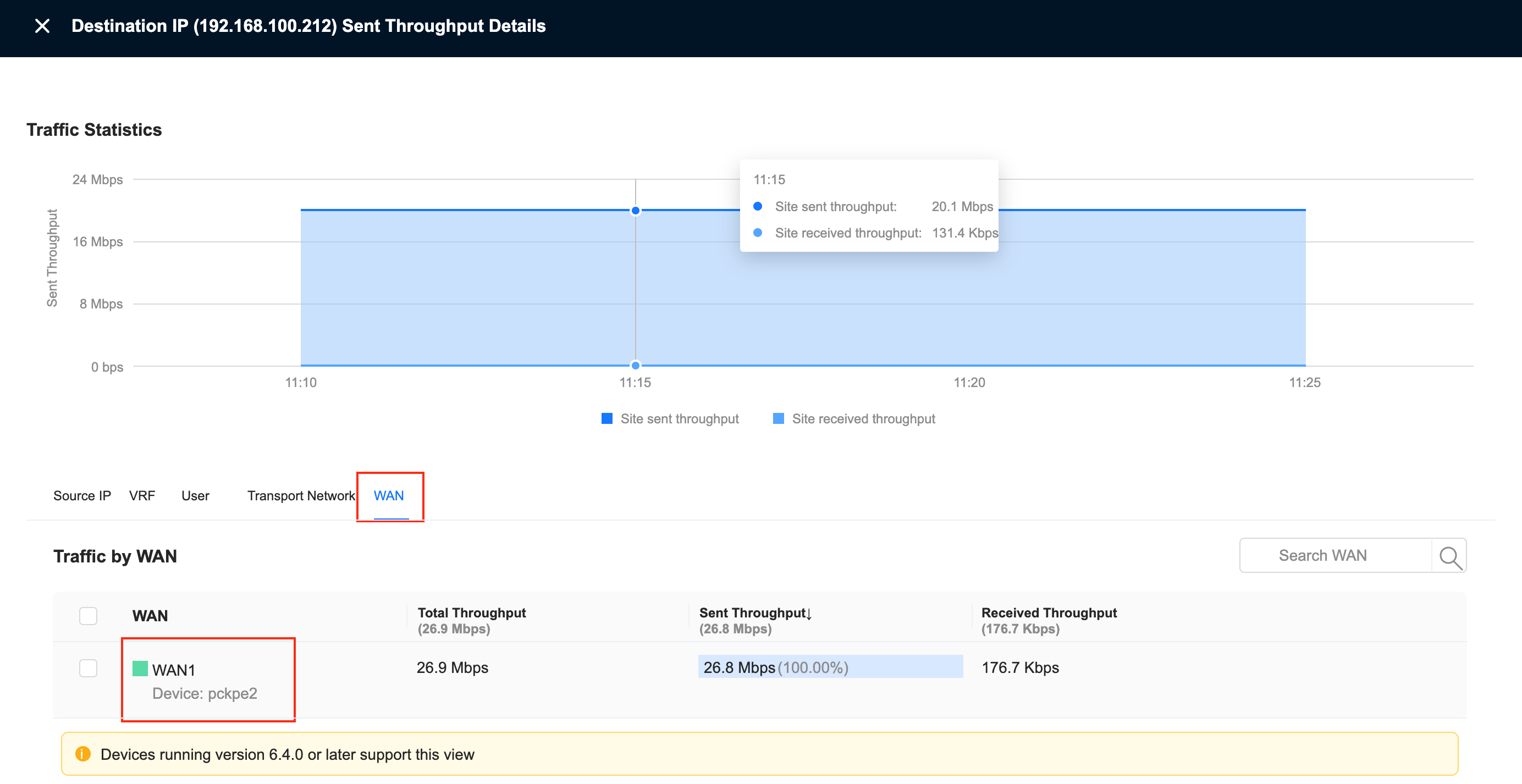Sort by Sent Throughput column header
Screen dimensions: 1522x784
pyautogui.click(x=755, y=613)
